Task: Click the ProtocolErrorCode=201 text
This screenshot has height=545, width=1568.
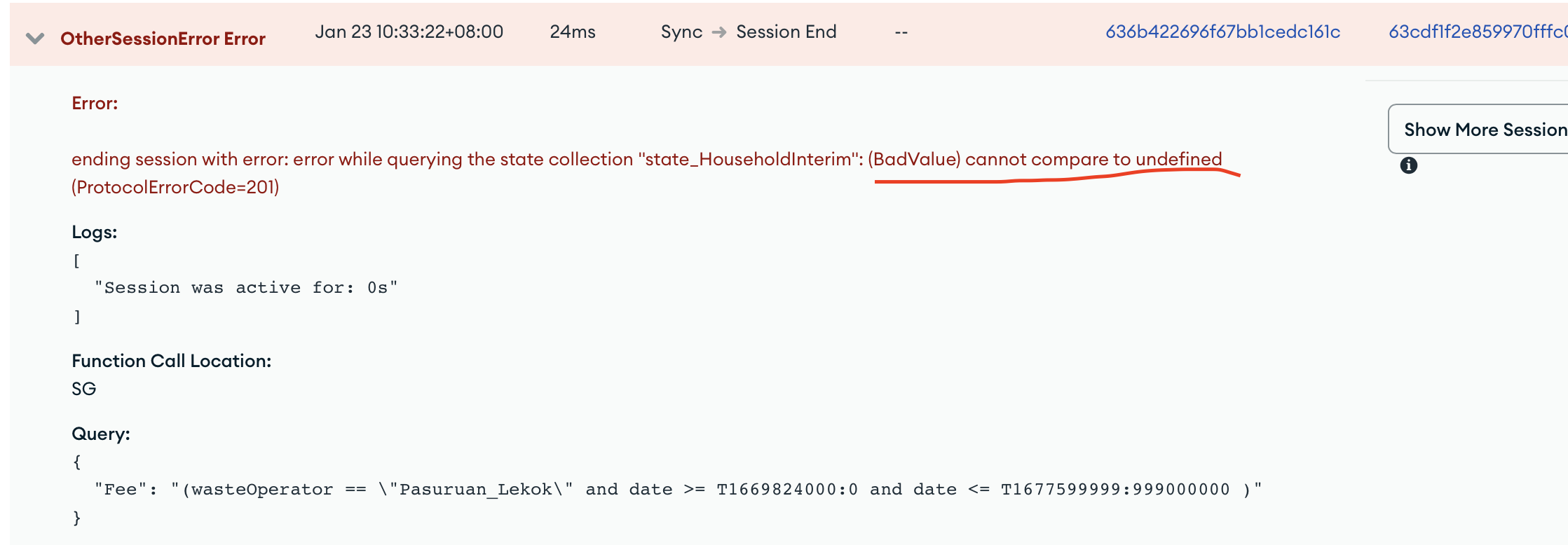Action: [x=175, y=188]
